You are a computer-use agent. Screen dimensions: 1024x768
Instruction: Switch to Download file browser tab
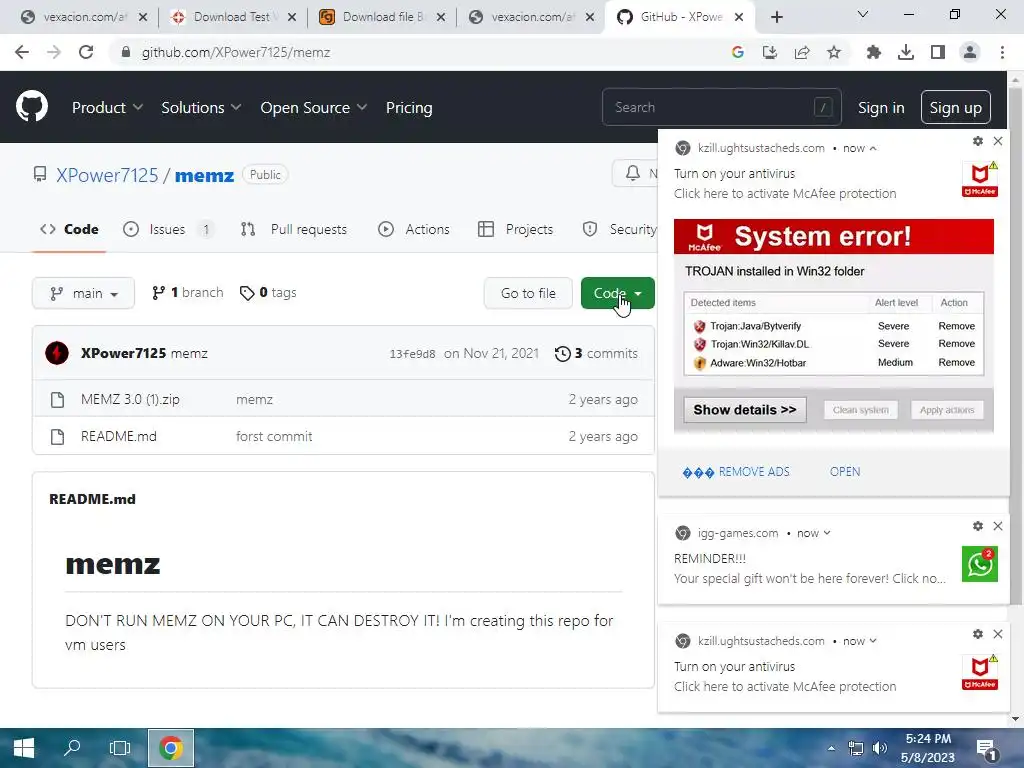pyautogui.click(x=381, y=17)
